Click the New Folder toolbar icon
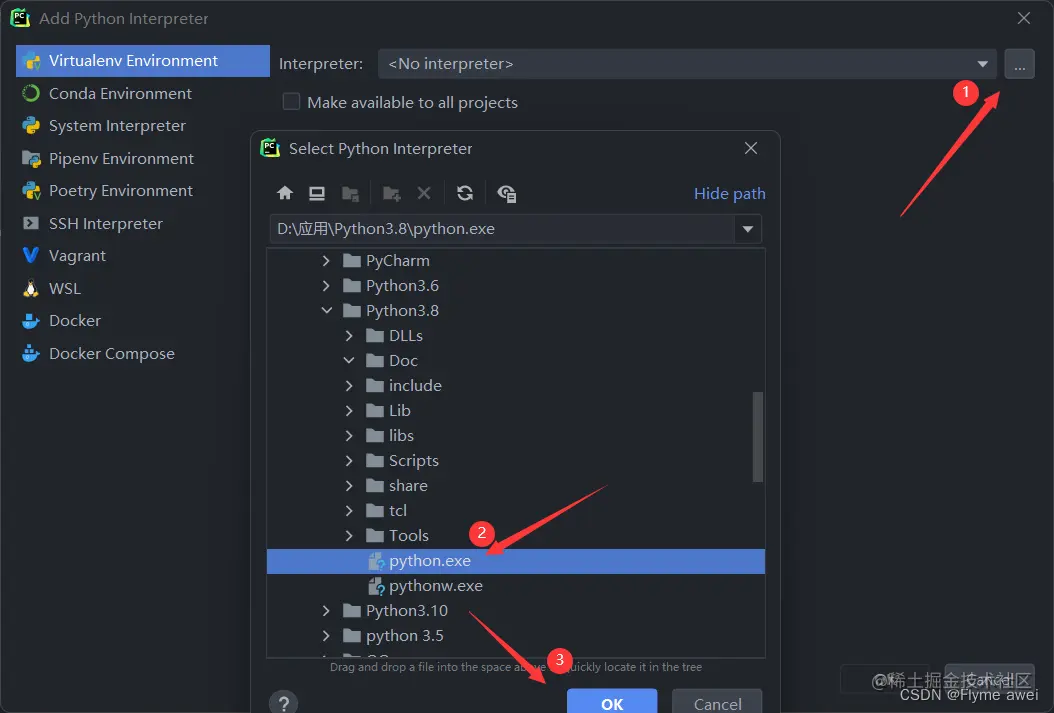Image resolution: width=1054 pixels, height=713 pixels. (x=392, y=194)
